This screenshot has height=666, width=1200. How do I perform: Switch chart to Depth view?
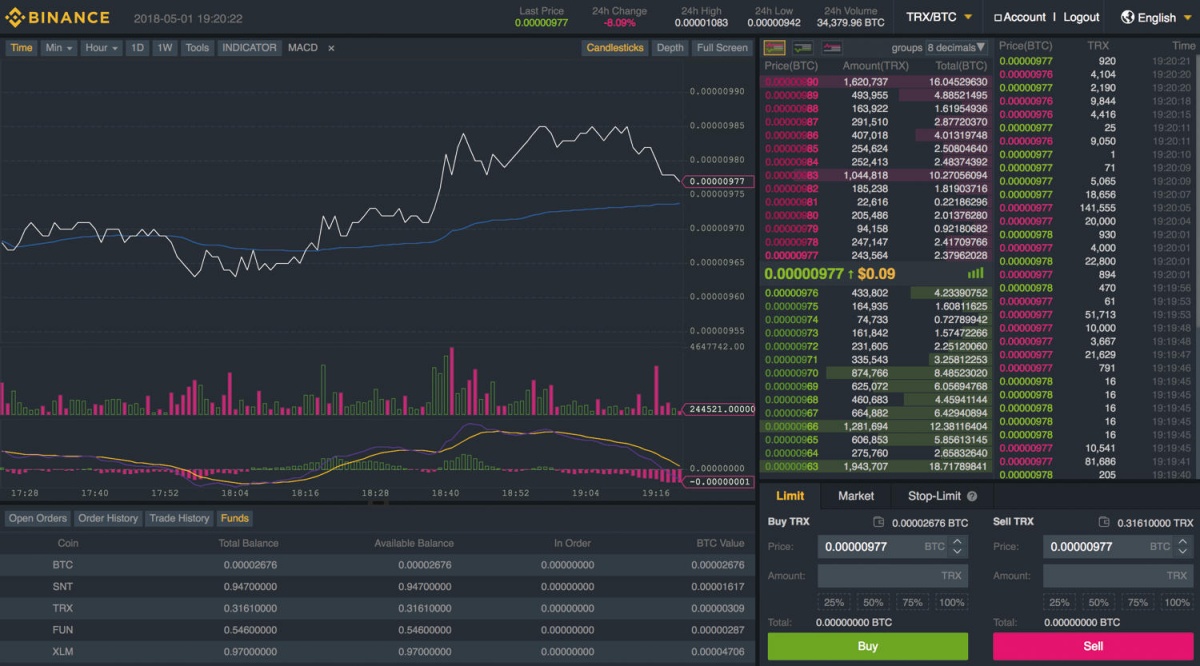coord(670,48)
